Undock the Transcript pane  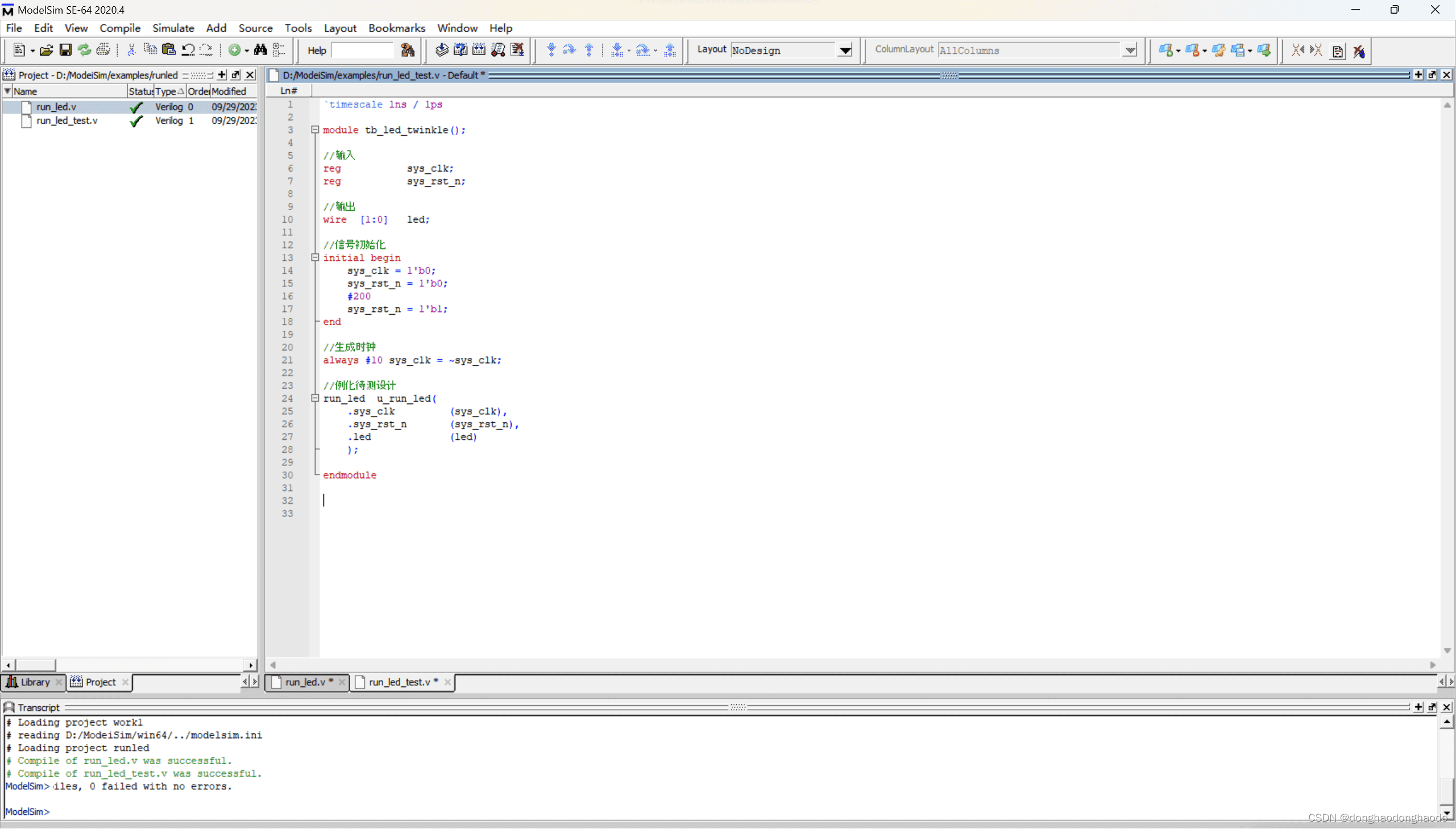[x=1432, y=707]
